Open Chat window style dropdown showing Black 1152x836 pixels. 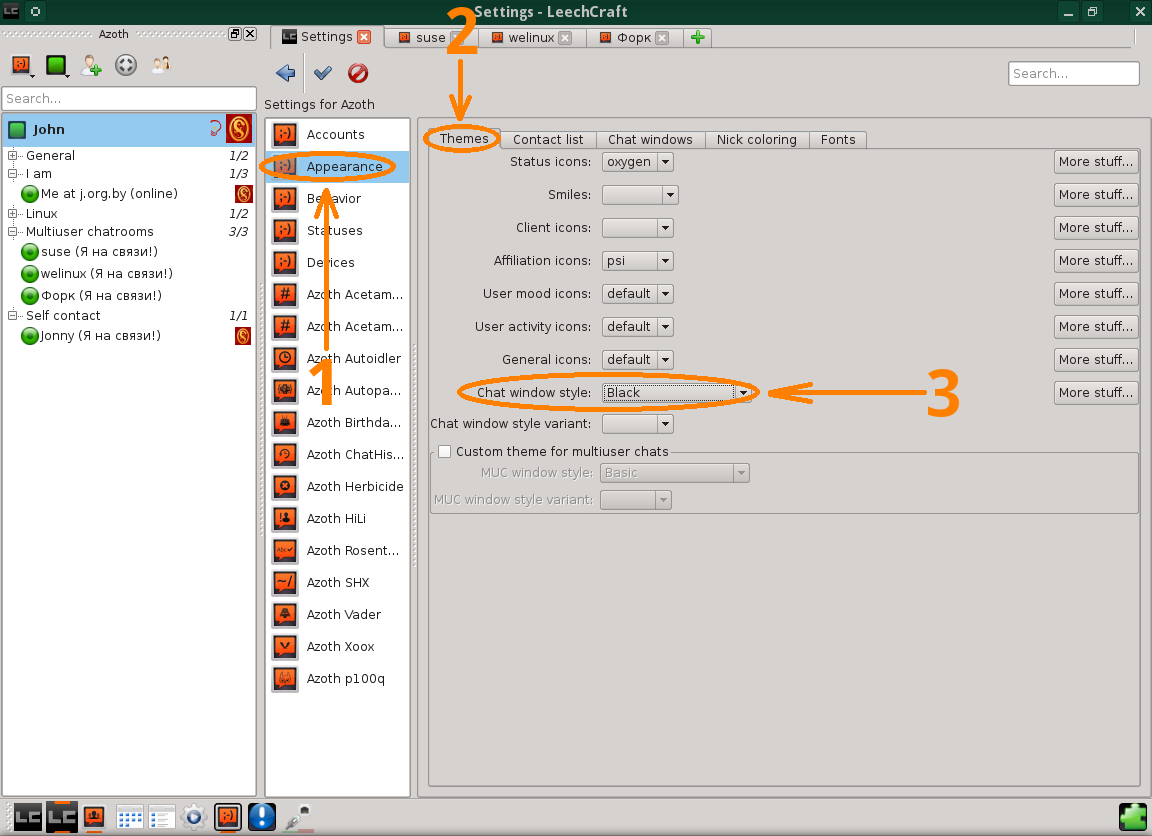pyautogui.click(x=677, y=393)
